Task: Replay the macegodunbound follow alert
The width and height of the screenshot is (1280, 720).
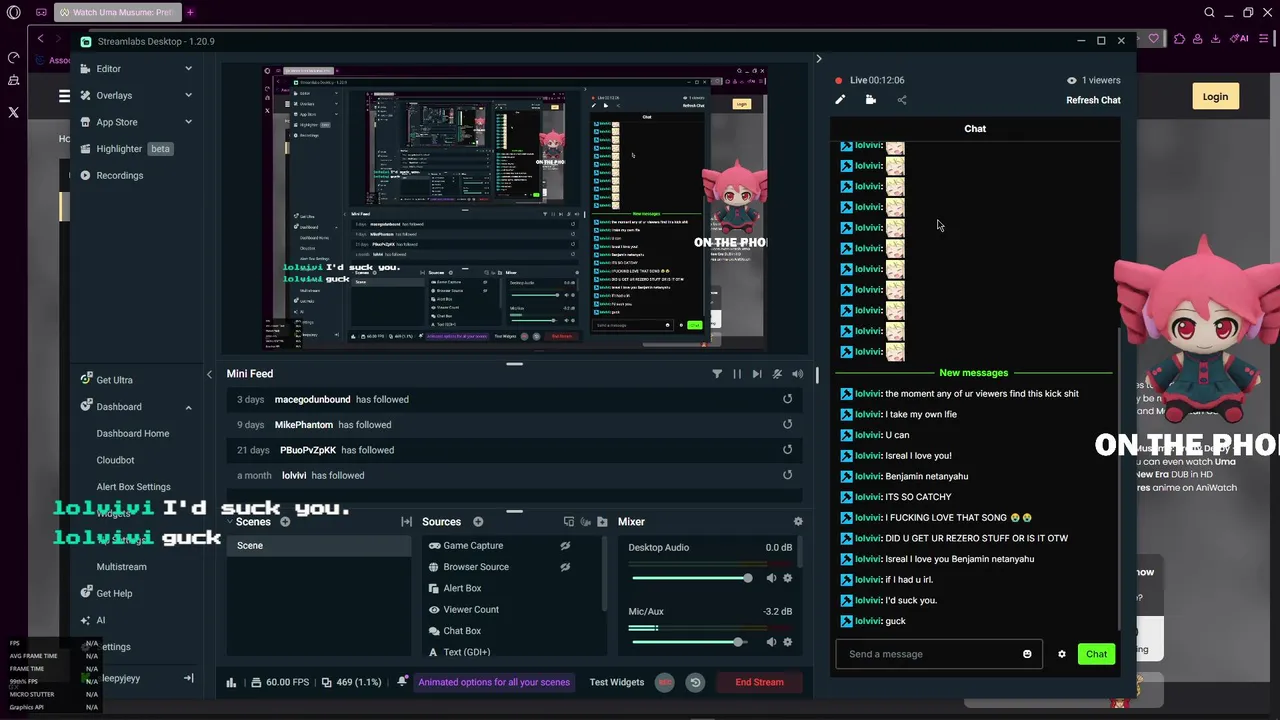Action: 787,399
